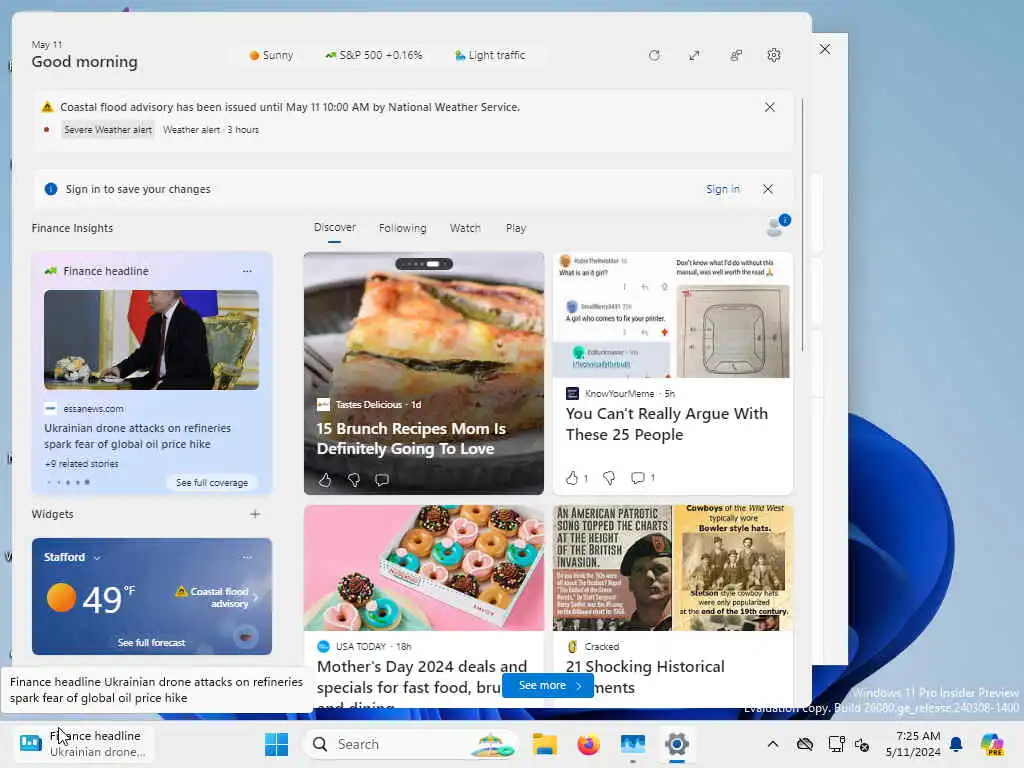This screenshot has width=1024, height=768.
Task: Open the muted volume tray icon
Action: click(x=861, y=744)
